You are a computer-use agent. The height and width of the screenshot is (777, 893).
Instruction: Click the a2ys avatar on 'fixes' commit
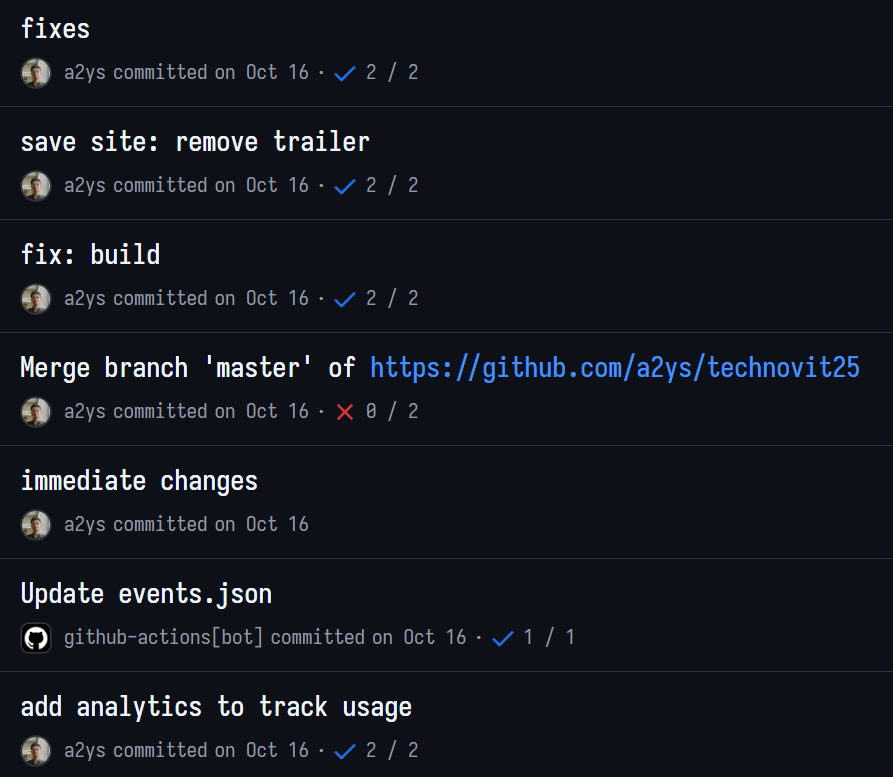click(x=36, y=73)
